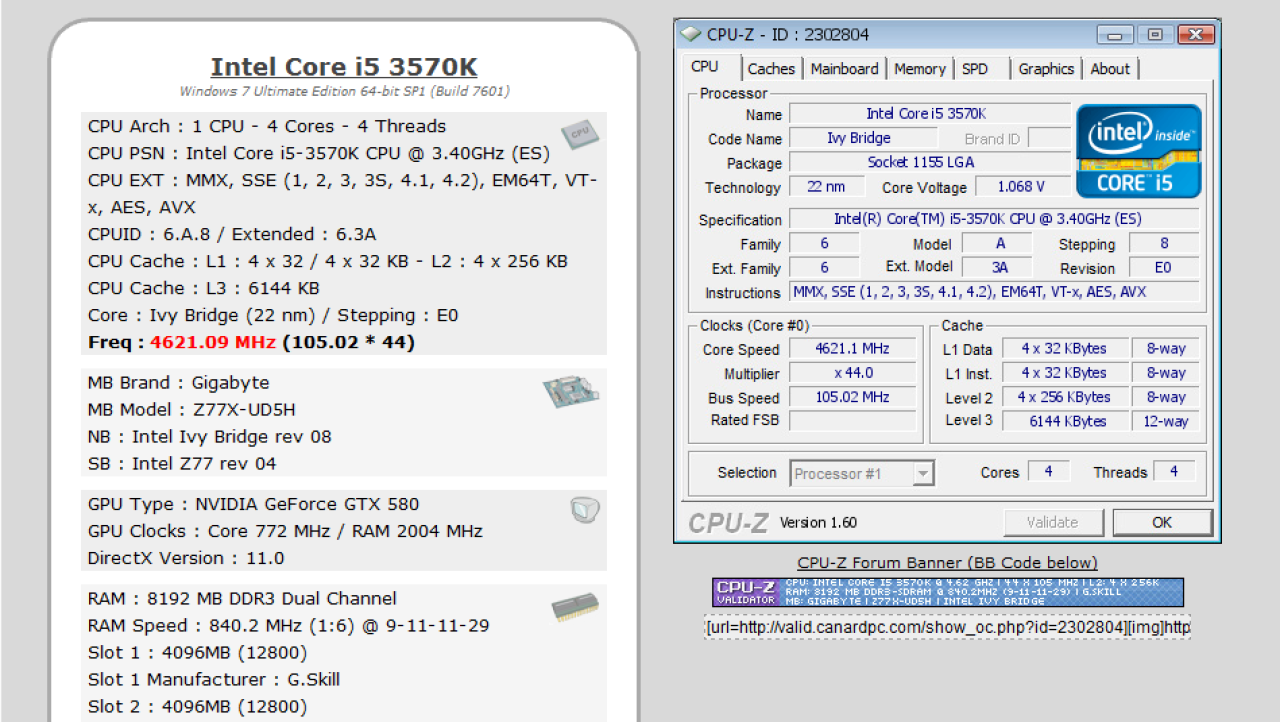Click the Cores count field in CPU-Z
Viewport: 1280px width, 722px height.
[1048, 471]
